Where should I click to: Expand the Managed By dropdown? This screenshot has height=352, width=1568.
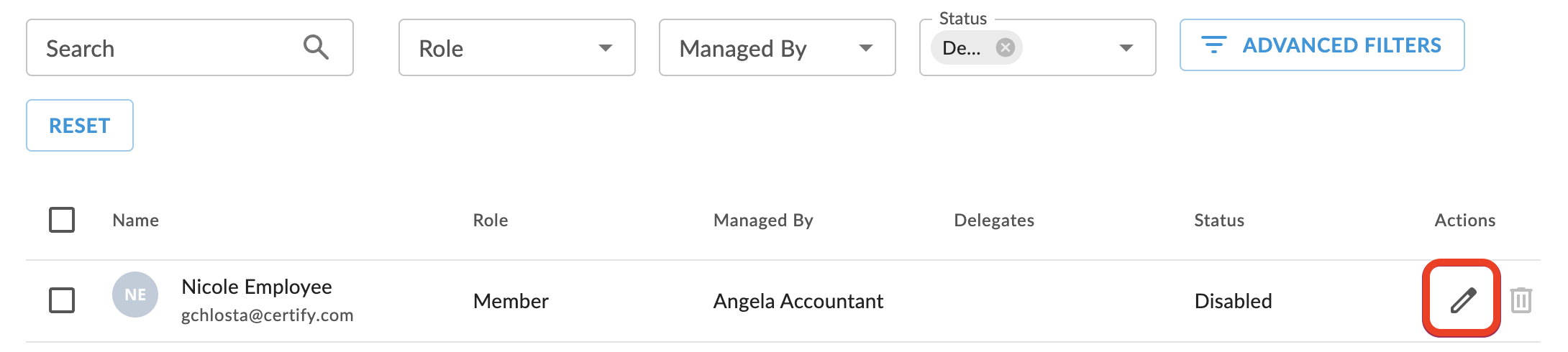pos(778,47)
